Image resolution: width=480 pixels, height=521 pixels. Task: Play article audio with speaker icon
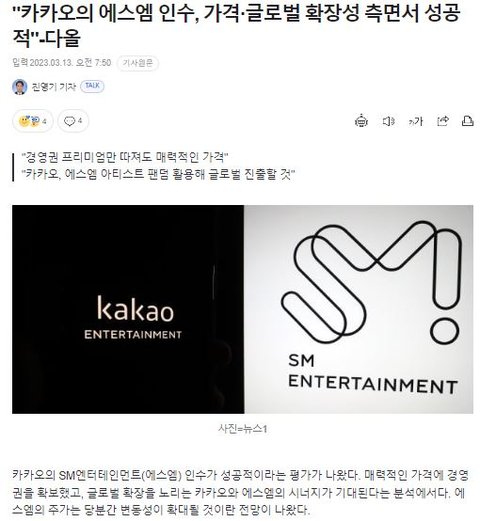[x=388, y=121]
